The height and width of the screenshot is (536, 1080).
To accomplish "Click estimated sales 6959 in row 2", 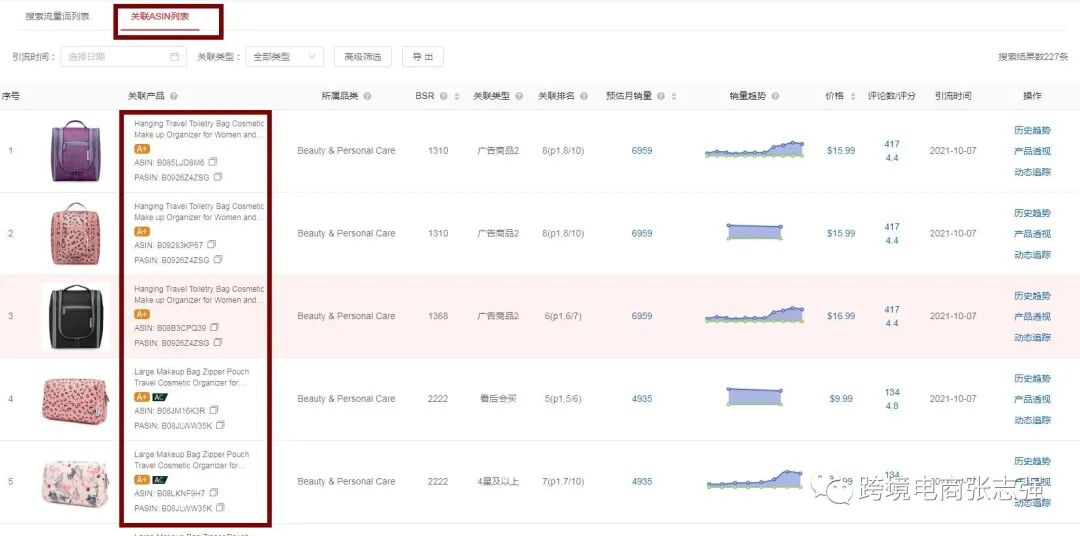I will [x=642, y=234].
